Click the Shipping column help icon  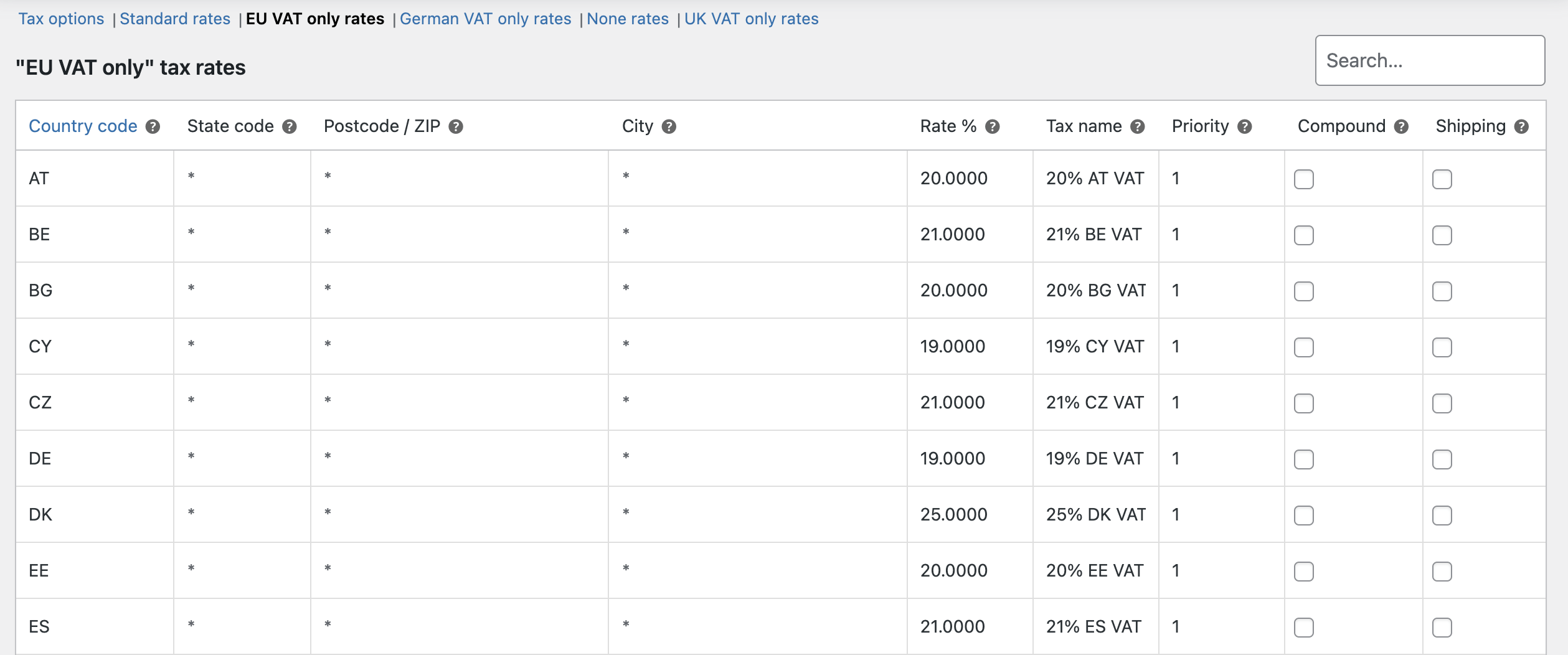coord(1521,127)
